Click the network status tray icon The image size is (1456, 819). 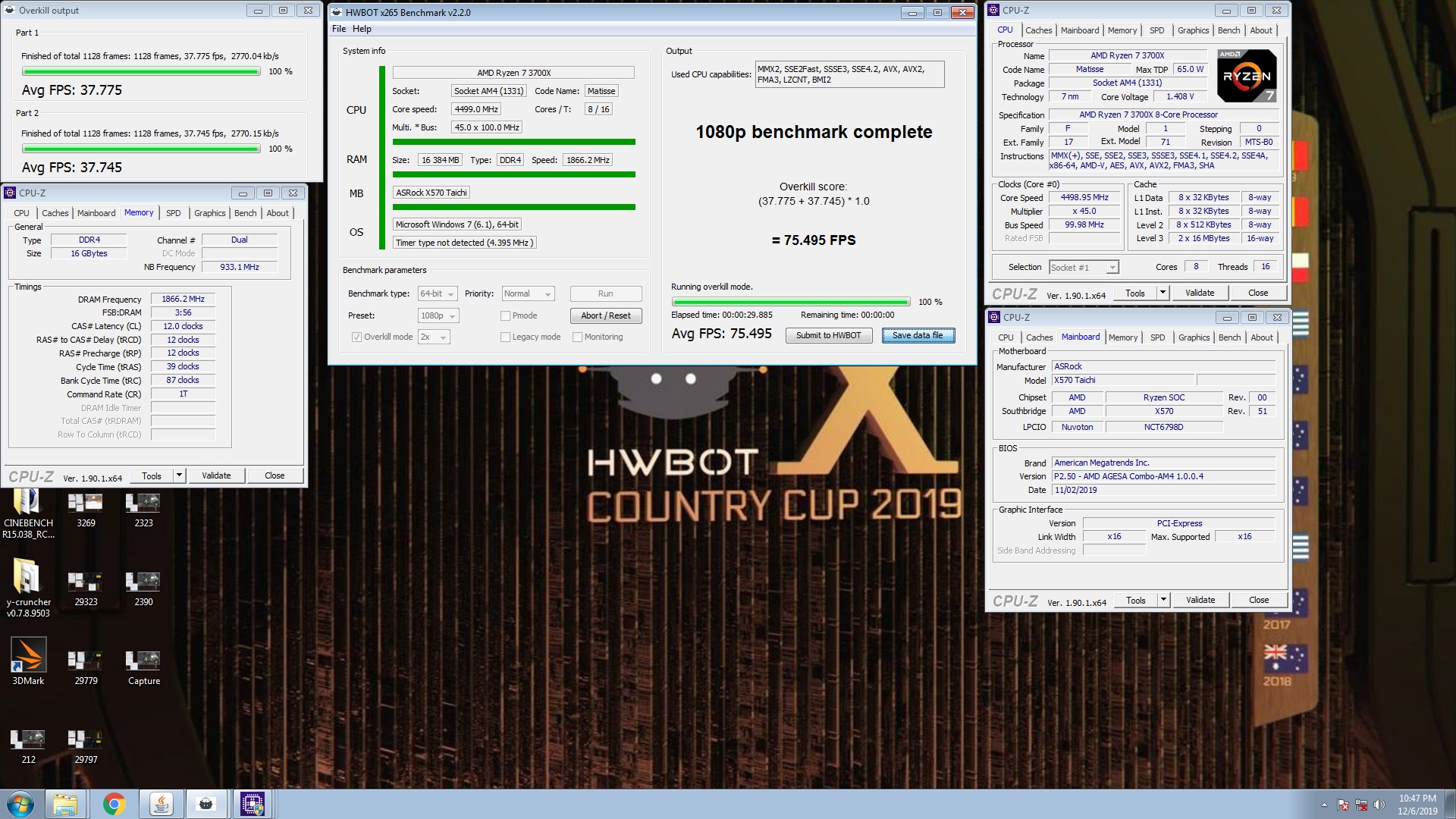click(x=1361, y=805)
